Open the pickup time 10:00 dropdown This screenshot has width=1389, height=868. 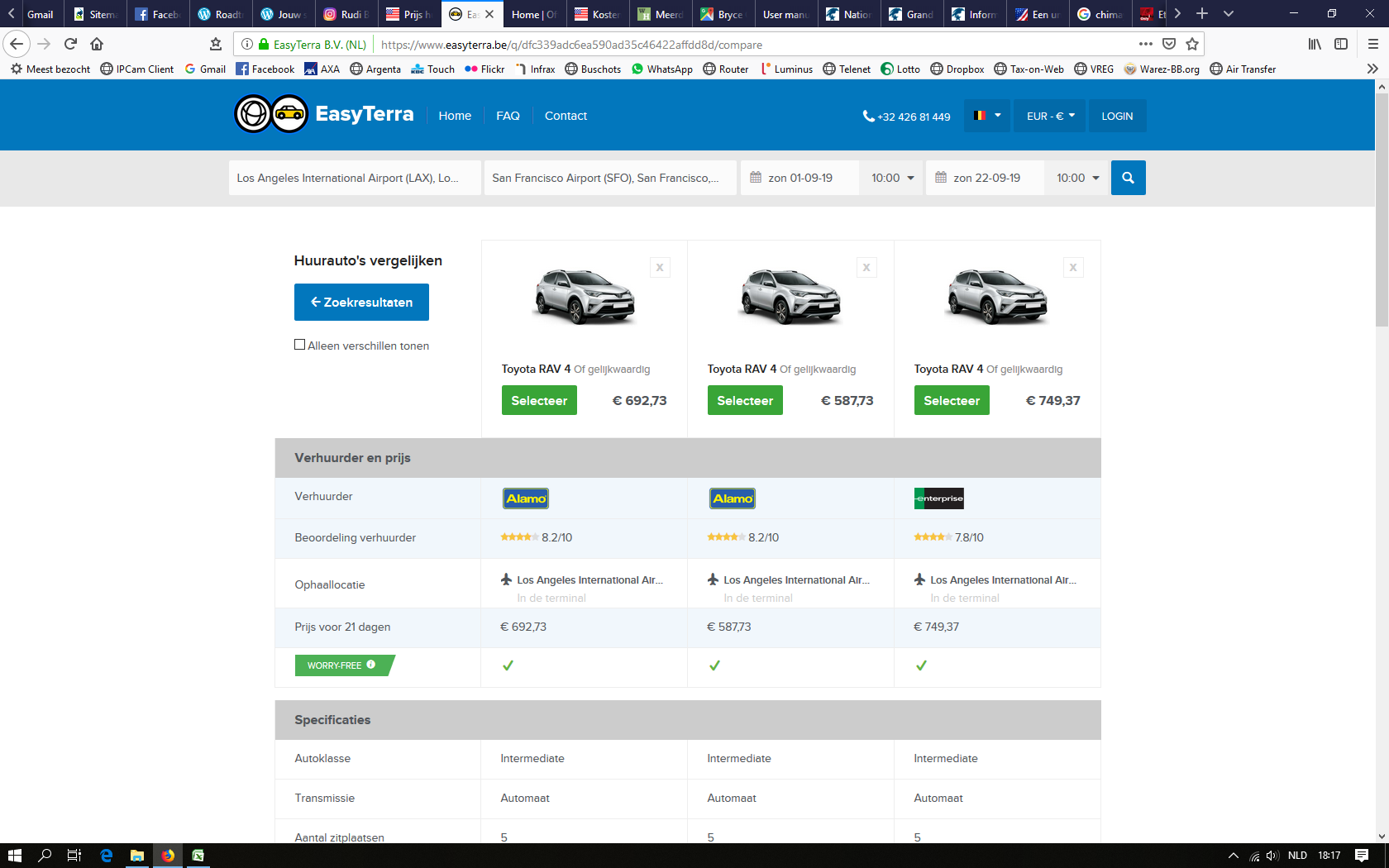click(x=892, y=178)
